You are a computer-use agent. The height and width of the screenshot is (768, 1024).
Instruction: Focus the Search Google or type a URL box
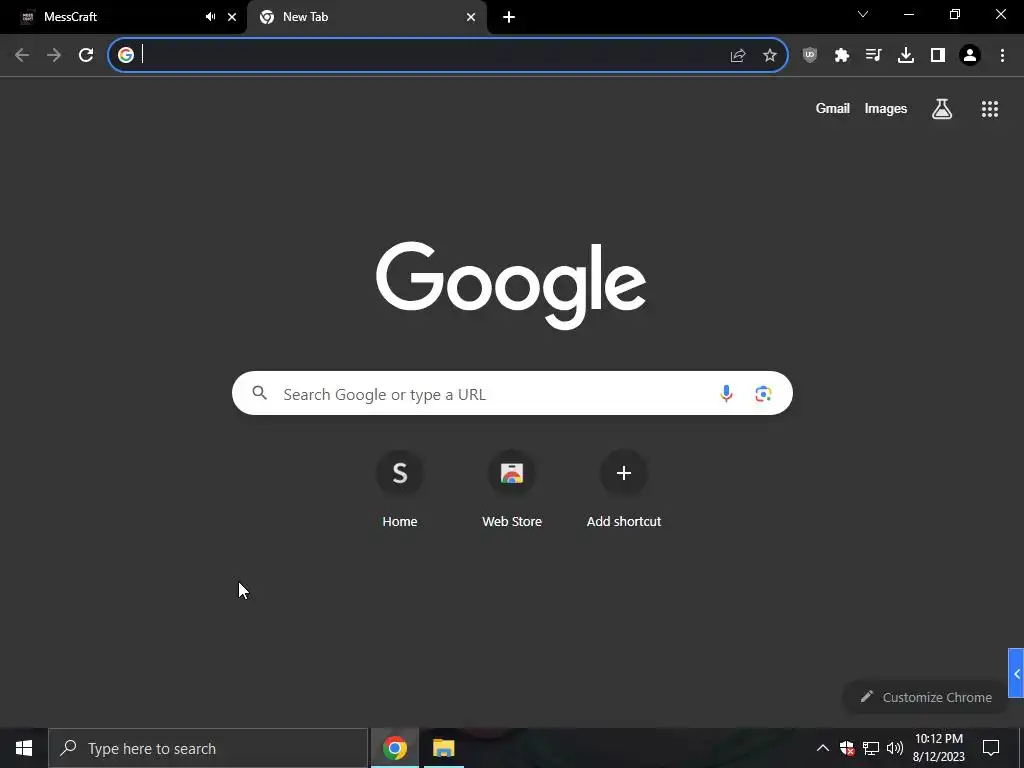pyautogui.click(x=512, y=393)
